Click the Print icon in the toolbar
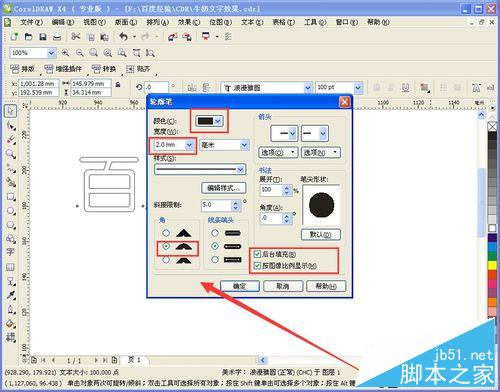This screenshot has width=500, height=392. 57,37
